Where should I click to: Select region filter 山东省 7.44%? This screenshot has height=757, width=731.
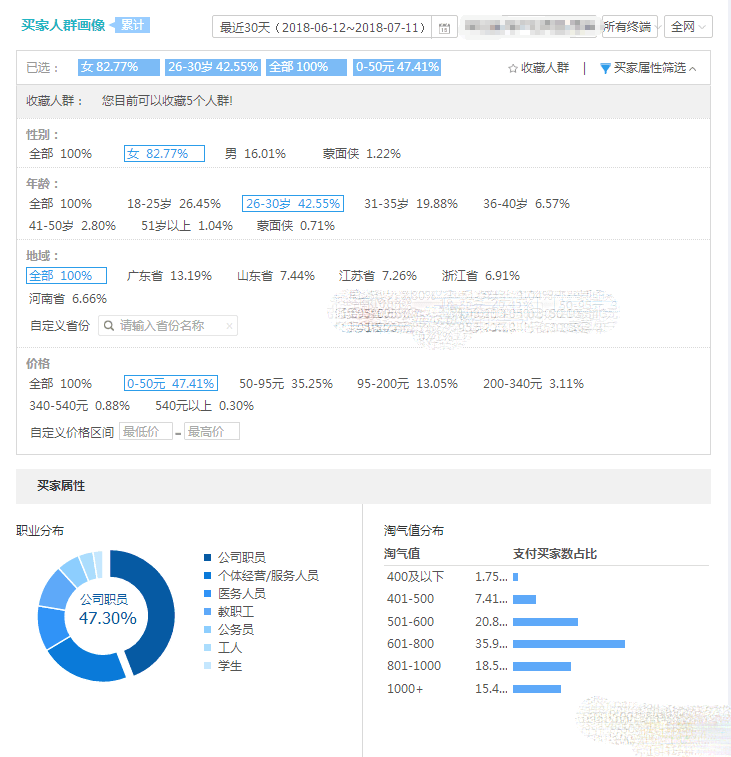click(x=276, y=276)
